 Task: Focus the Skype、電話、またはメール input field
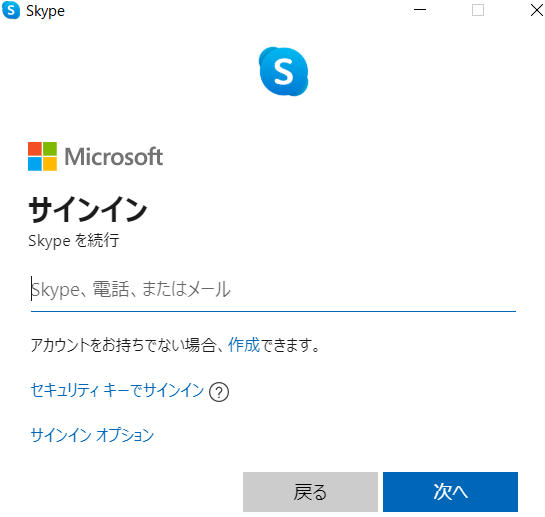[x=273, y=290]
